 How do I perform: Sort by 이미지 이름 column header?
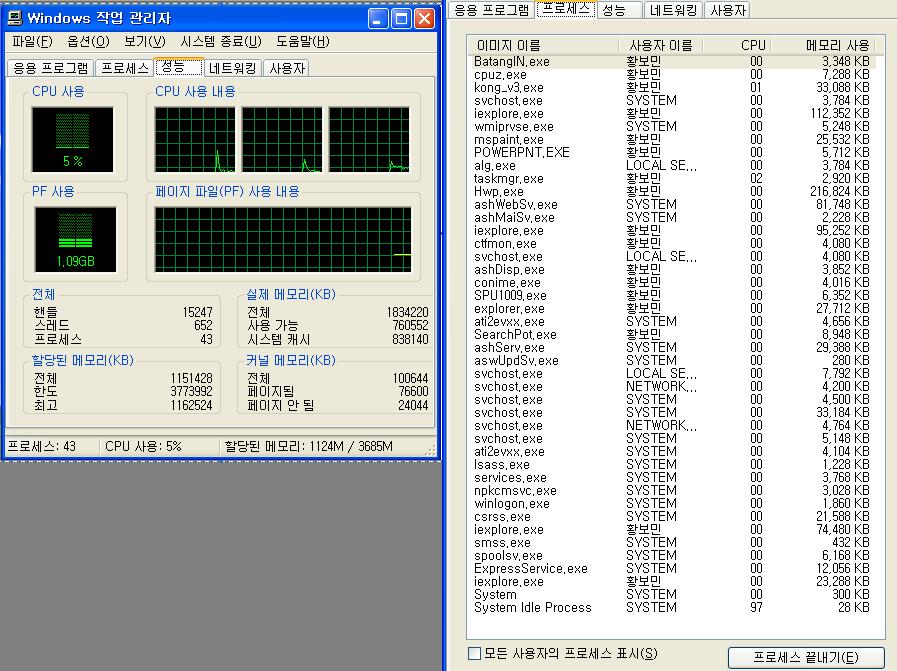click(543, 45)
